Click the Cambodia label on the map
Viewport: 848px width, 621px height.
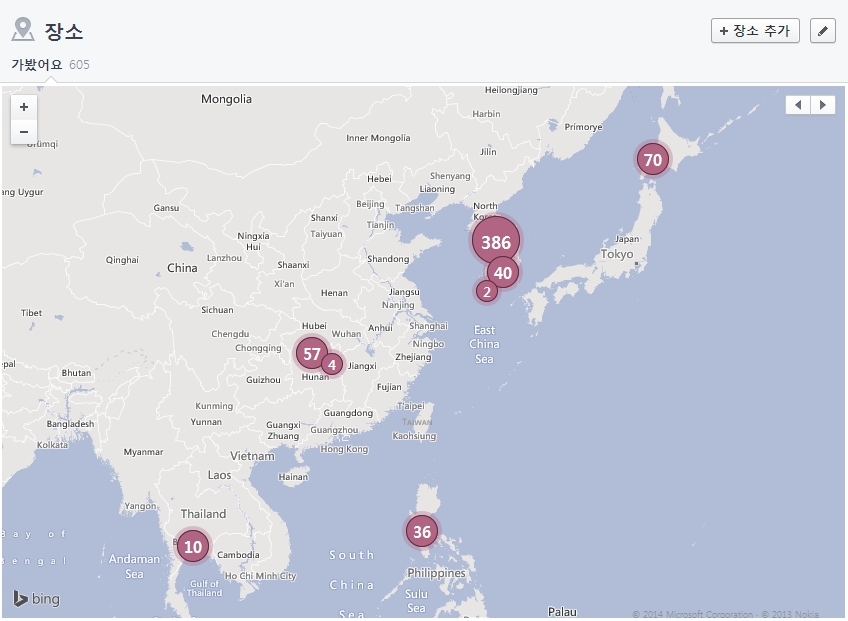[x=238, y=555]
